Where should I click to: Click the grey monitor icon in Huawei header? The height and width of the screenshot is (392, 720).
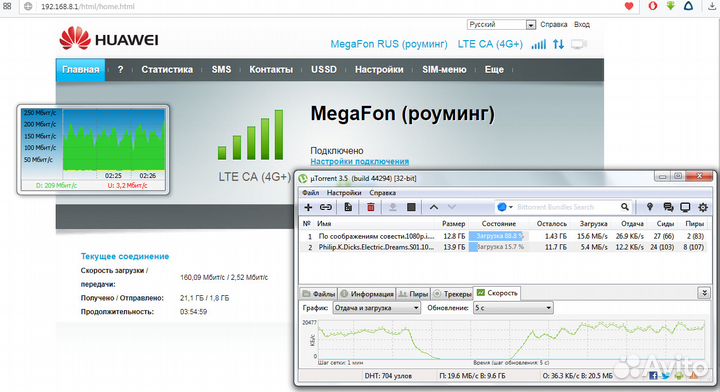579,44
